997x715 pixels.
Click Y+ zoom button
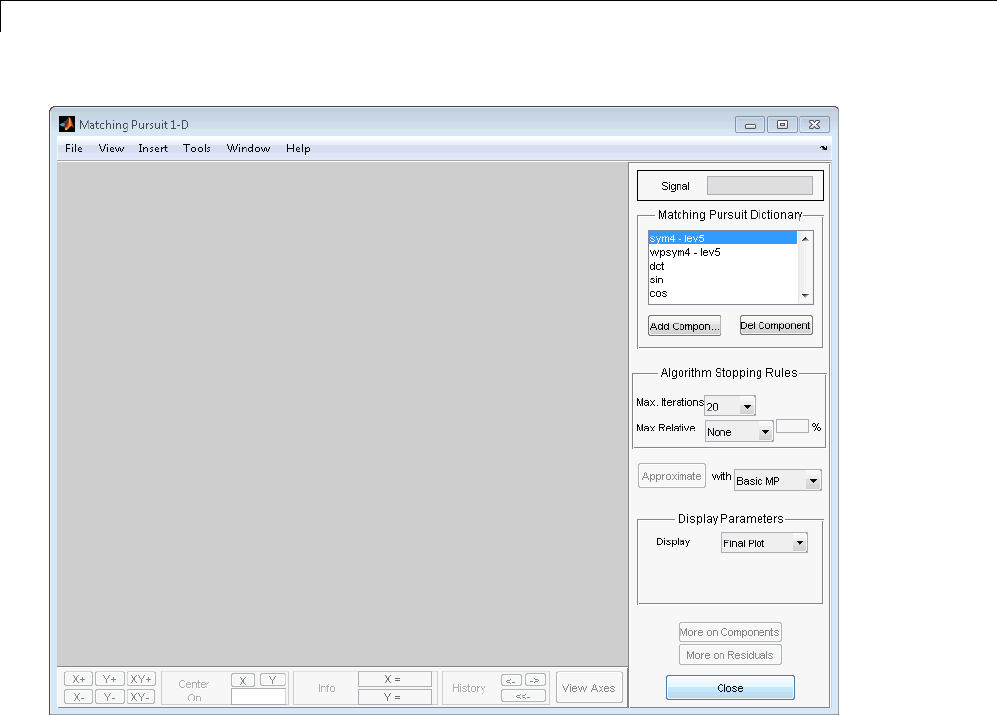(109, 679)
